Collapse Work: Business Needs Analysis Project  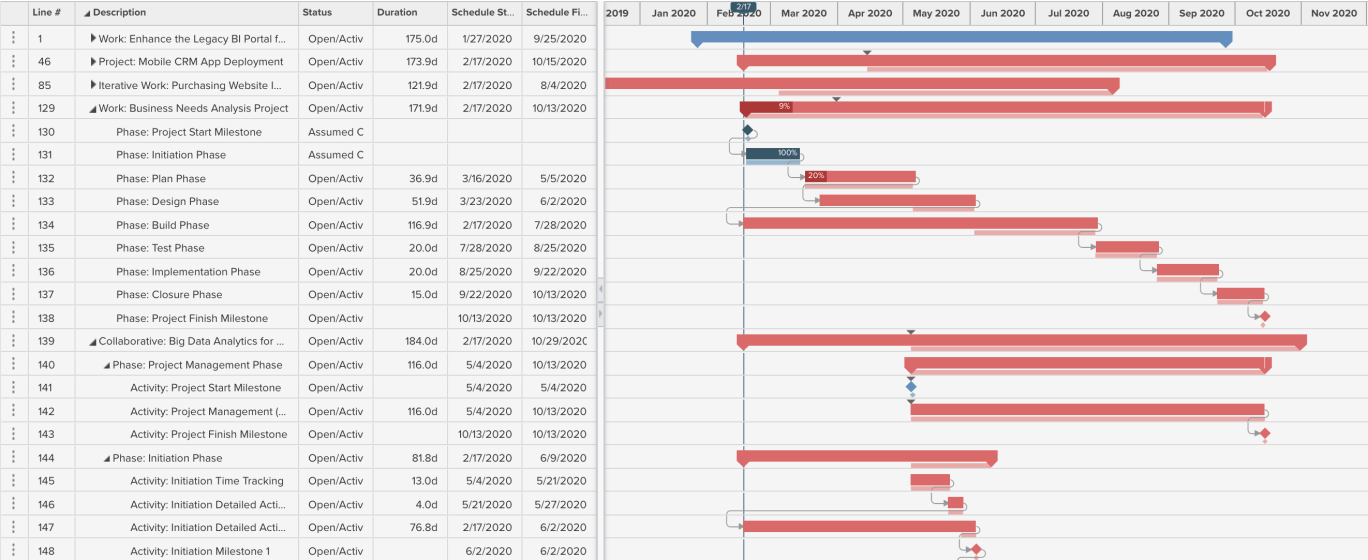(x=92, y=109)
